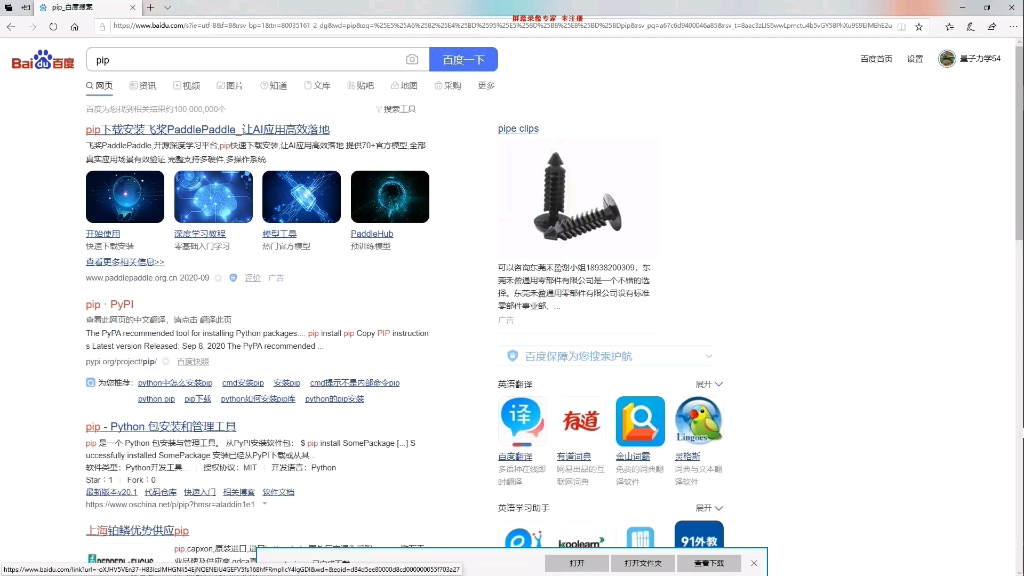Viewport: 1024px width, 576px height.
Task: Open reading view icon in the address bar
Action: (x=901, y=27)
